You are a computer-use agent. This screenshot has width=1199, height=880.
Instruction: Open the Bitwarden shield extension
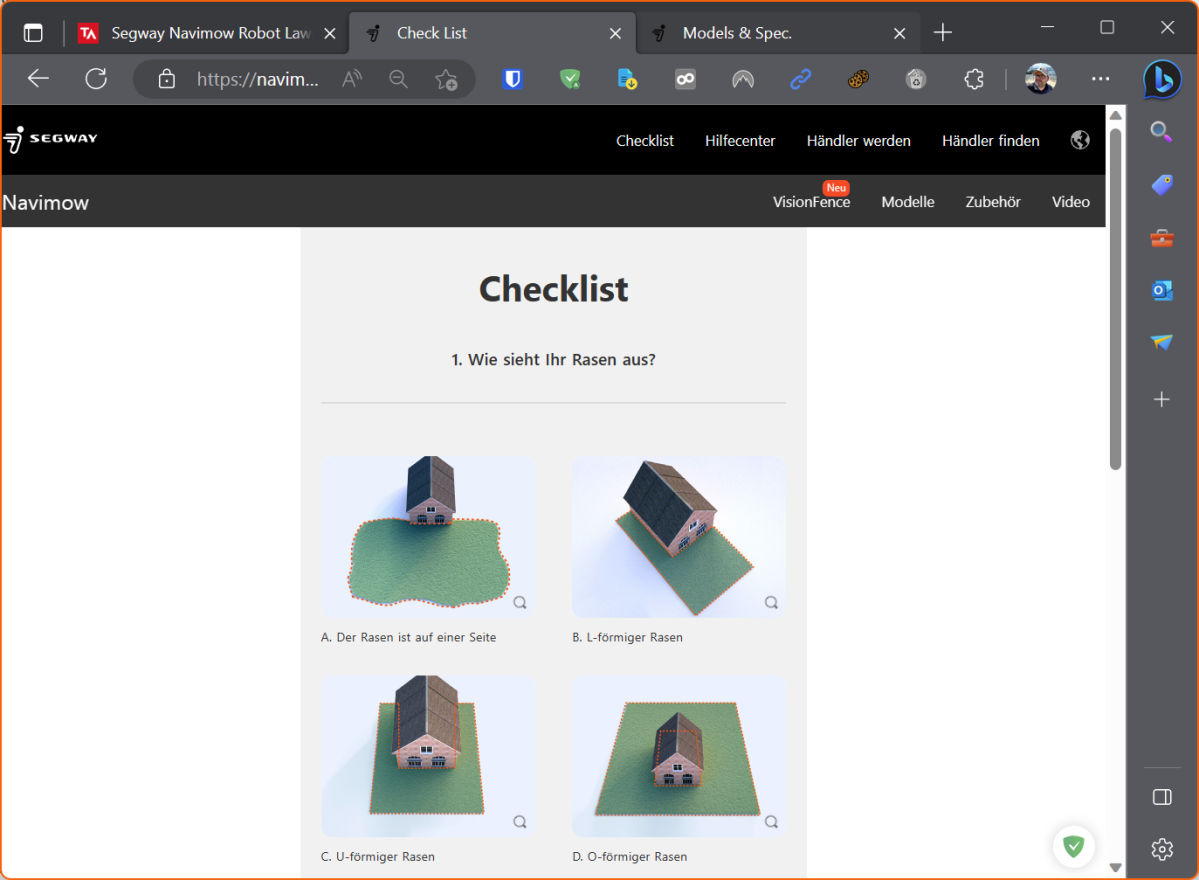[x=512, y=79]
